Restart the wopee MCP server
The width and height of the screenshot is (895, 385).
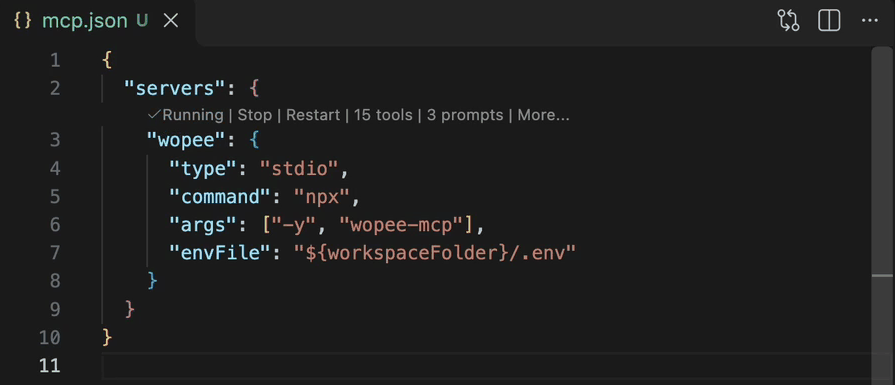coord(313,115)
